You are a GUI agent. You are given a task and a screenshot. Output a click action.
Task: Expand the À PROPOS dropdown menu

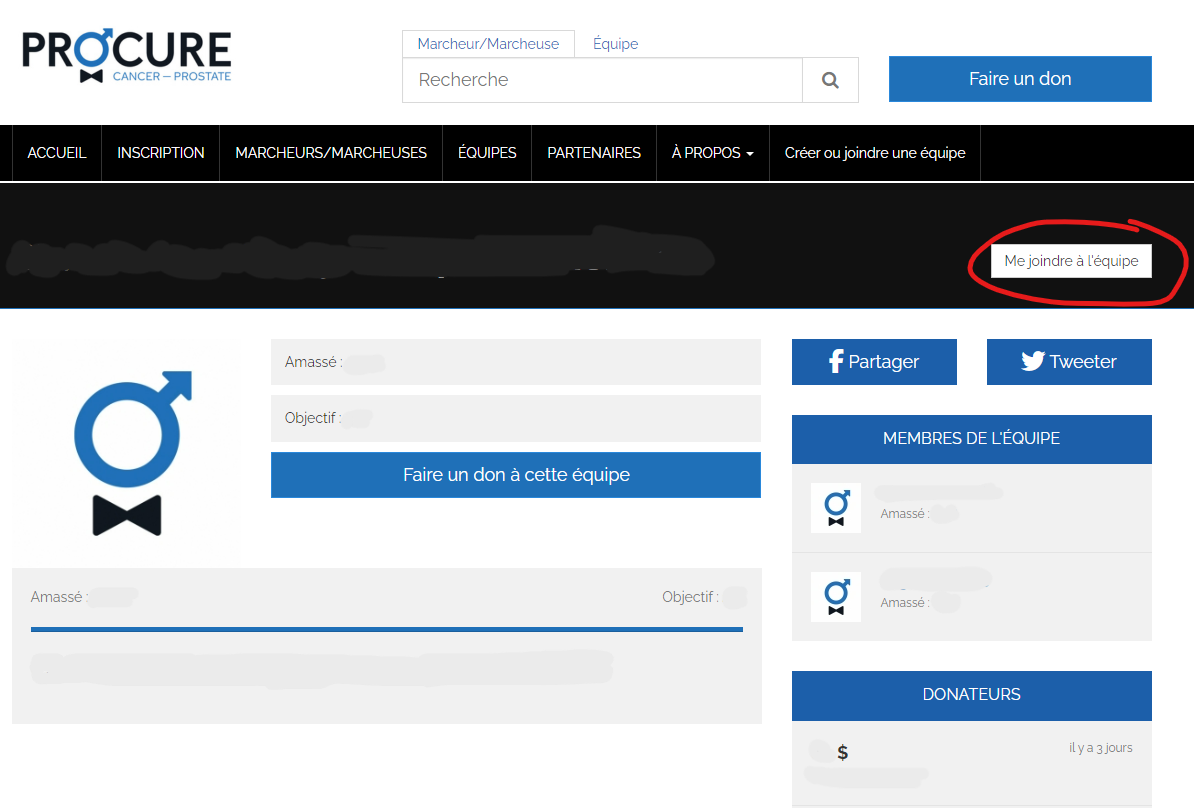(x=712, y=153)
